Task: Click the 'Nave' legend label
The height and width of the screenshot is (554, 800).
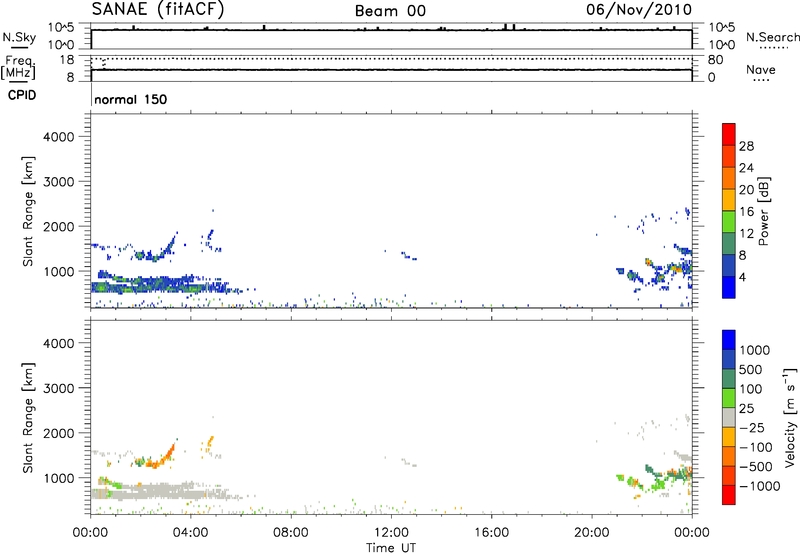Action: pos(761,69)
